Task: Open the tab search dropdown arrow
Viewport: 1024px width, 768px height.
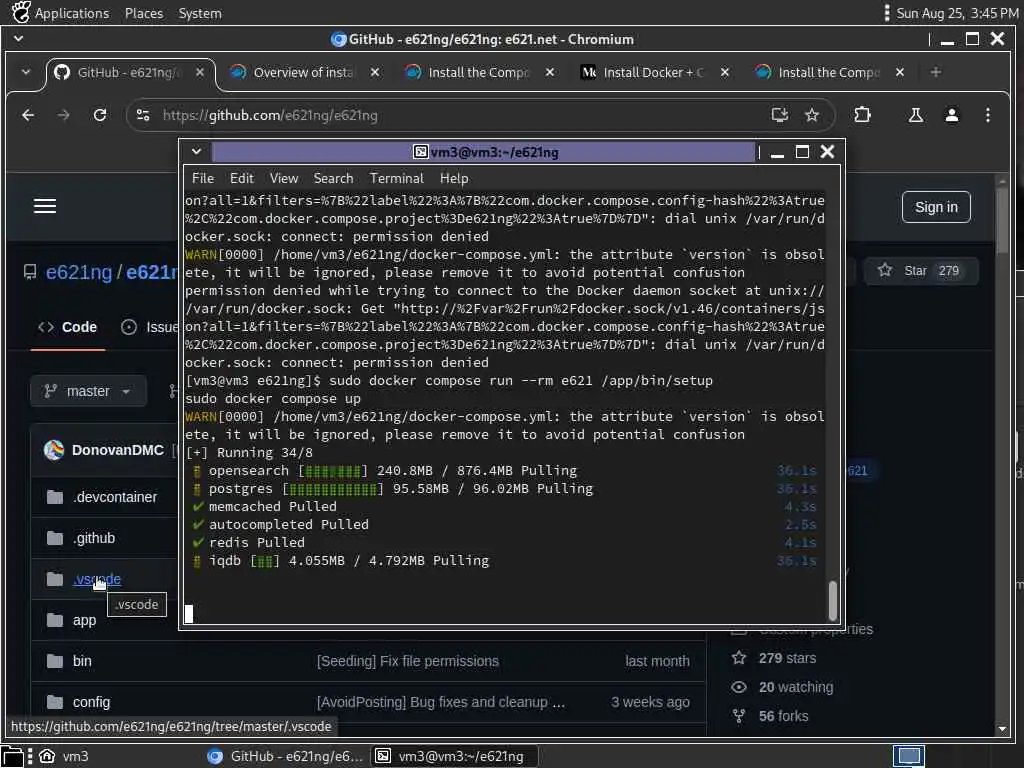Action: [x=25, y=72]
